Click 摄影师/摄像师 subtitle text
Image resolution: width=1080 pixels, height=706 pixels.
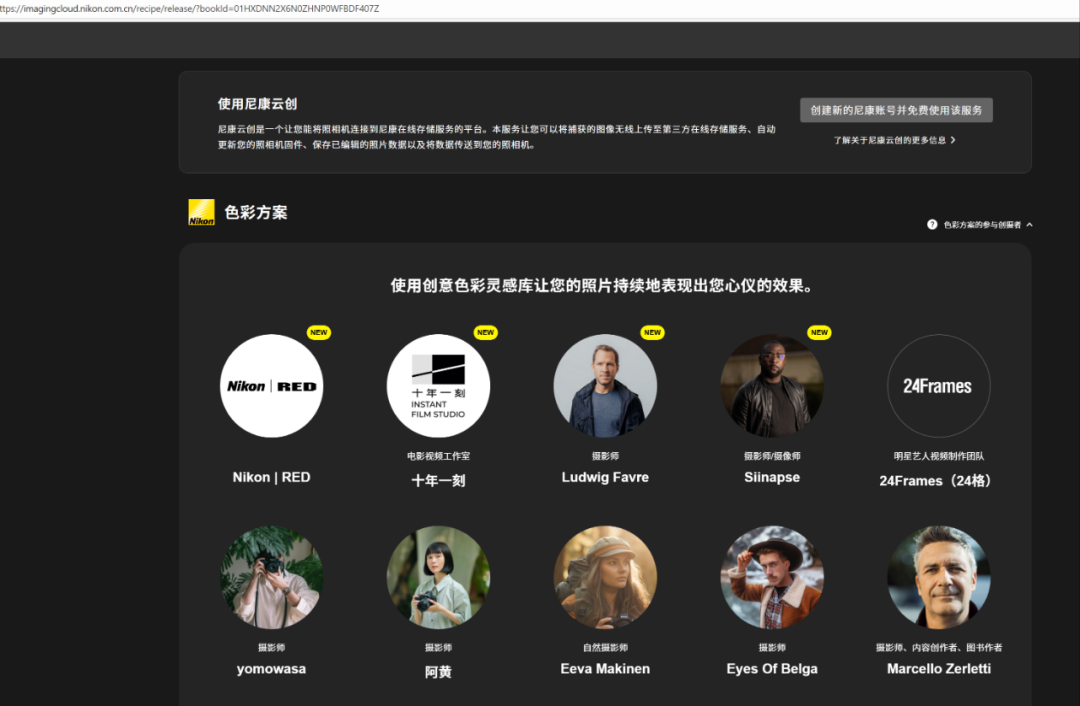(x=772, y=456)
